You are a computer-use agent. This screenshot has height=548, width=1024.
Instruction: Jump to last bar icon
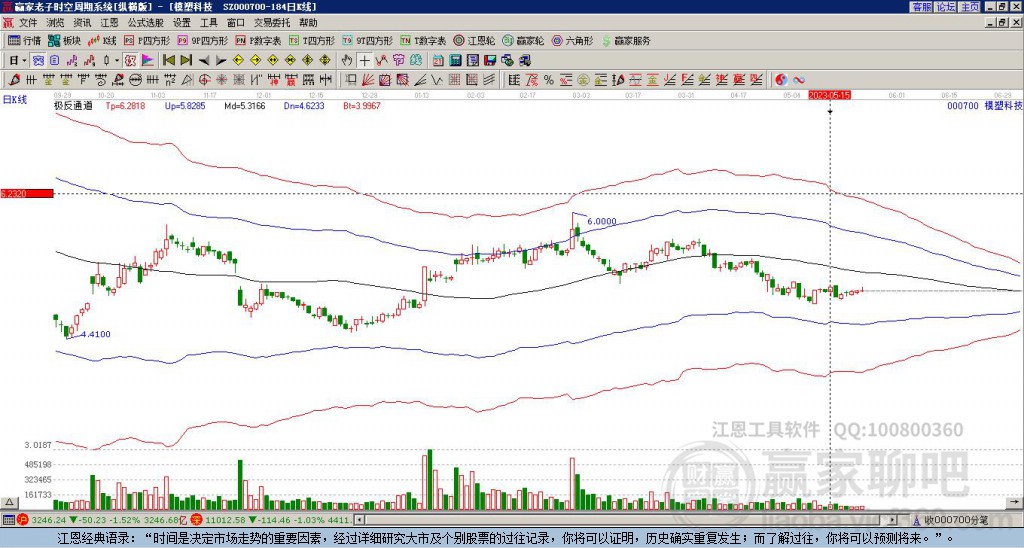pos(186,61)
